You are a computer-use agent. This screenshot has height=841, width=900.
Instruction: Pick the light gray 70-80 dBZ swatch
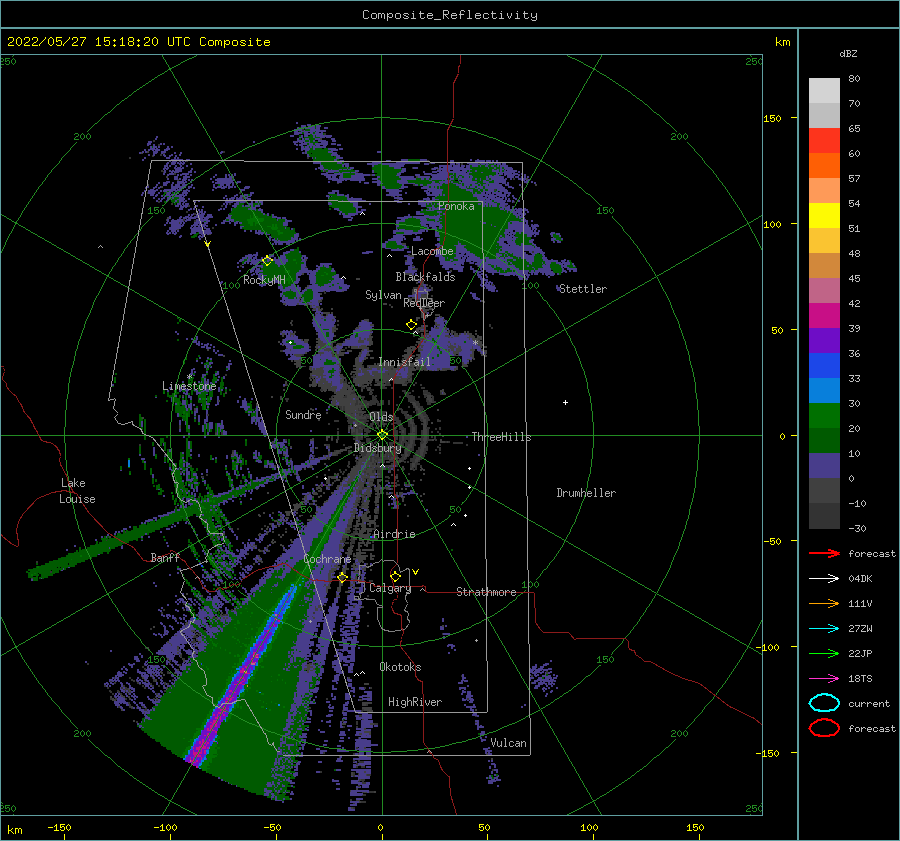point(824,90)
